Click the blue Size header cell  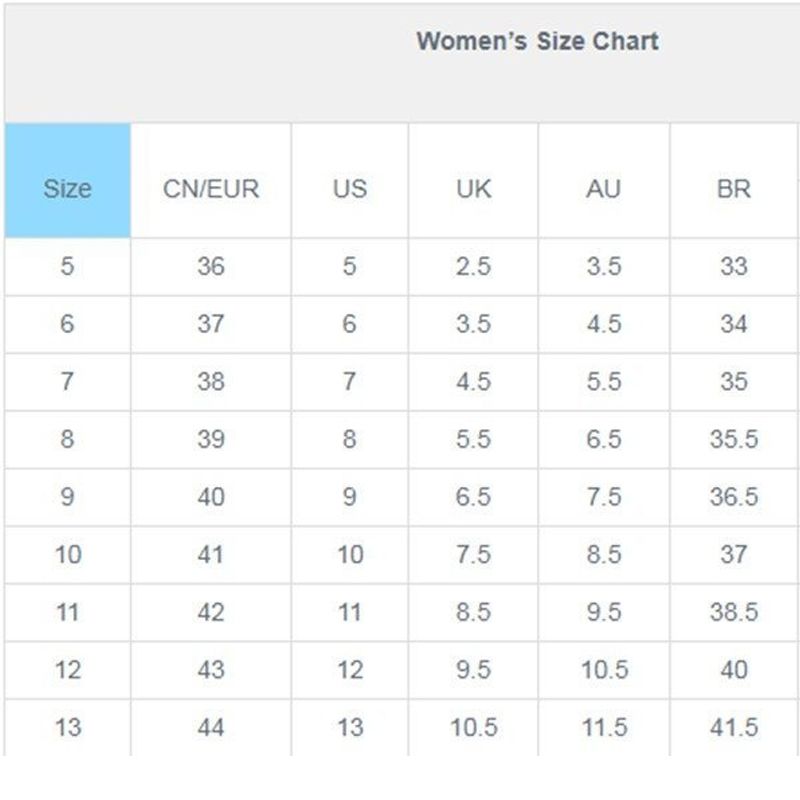(x=67, y=188)
